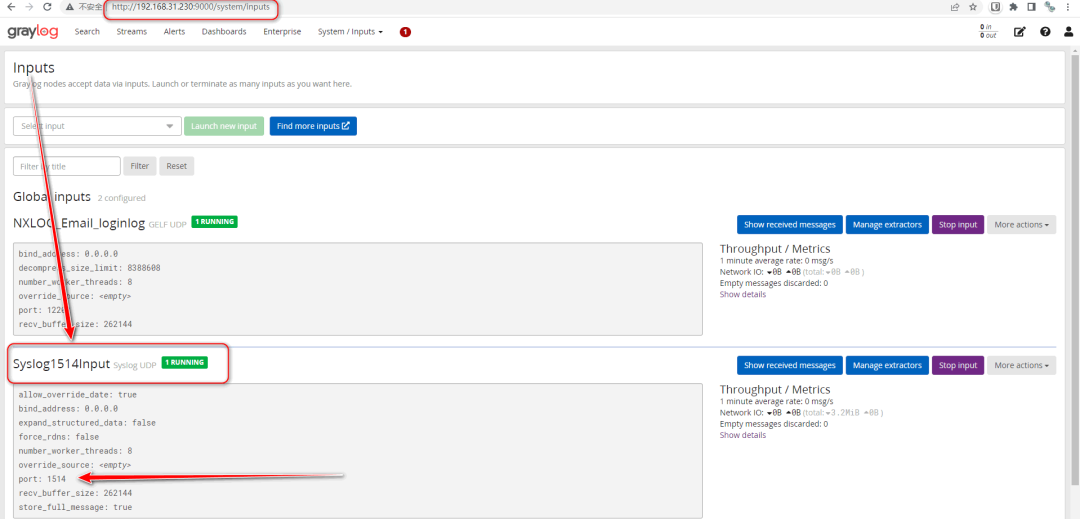Show received messages for NXLOG_Email_loginlog
This screenshot has width=1080, height=519.
click(x=790, y=224)
